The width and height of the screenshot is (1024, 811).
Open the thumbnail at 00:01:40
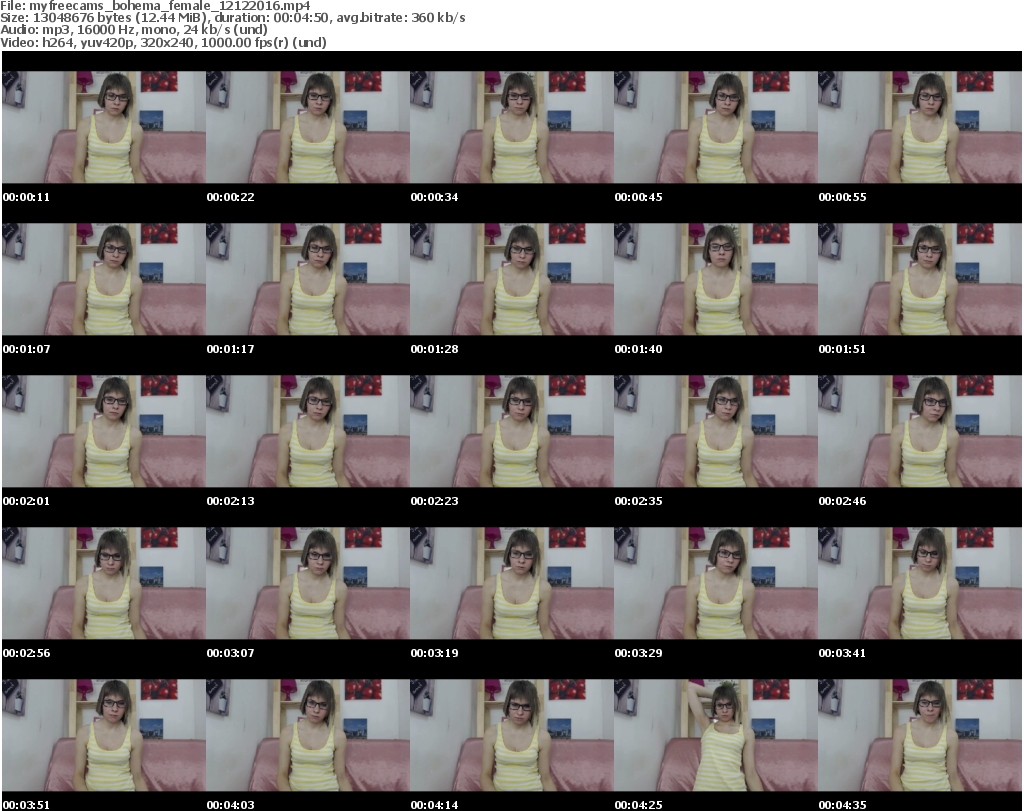[715, 279]
